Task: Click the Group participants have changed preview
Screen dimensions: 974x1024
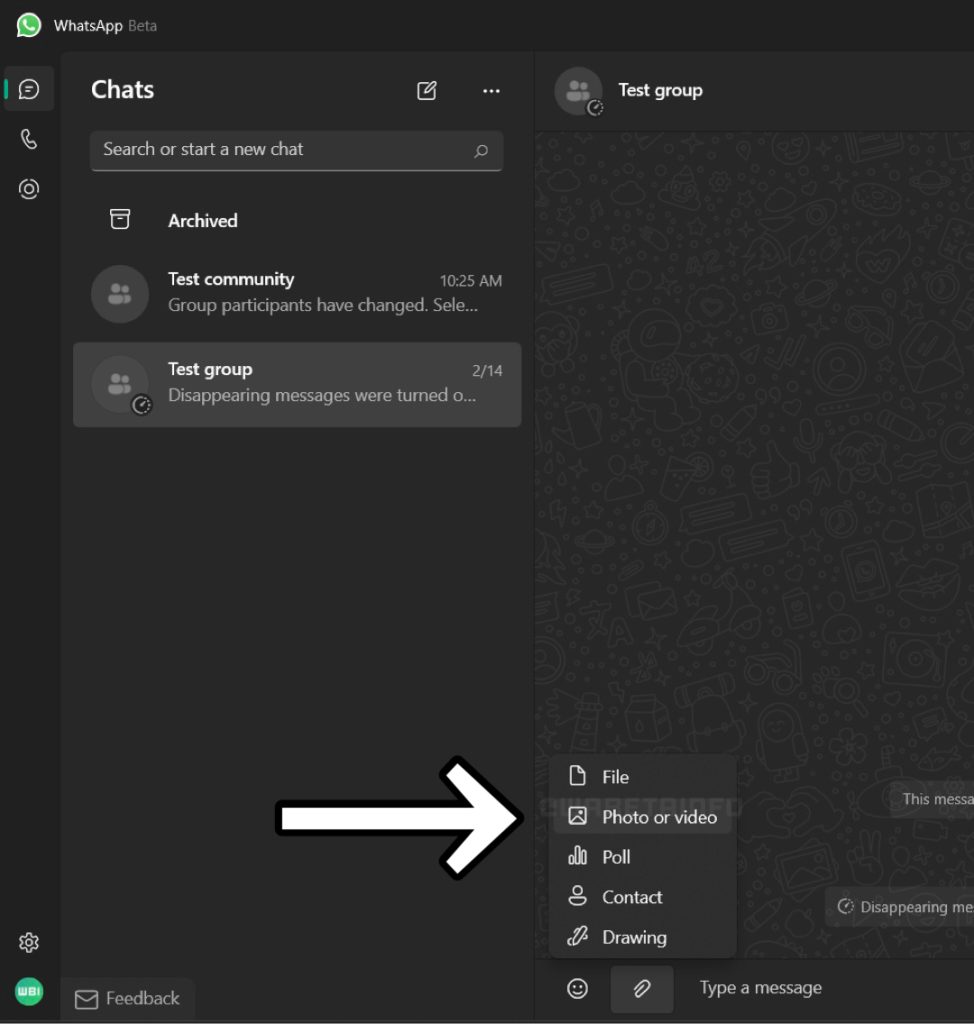Action: (323, 306)
